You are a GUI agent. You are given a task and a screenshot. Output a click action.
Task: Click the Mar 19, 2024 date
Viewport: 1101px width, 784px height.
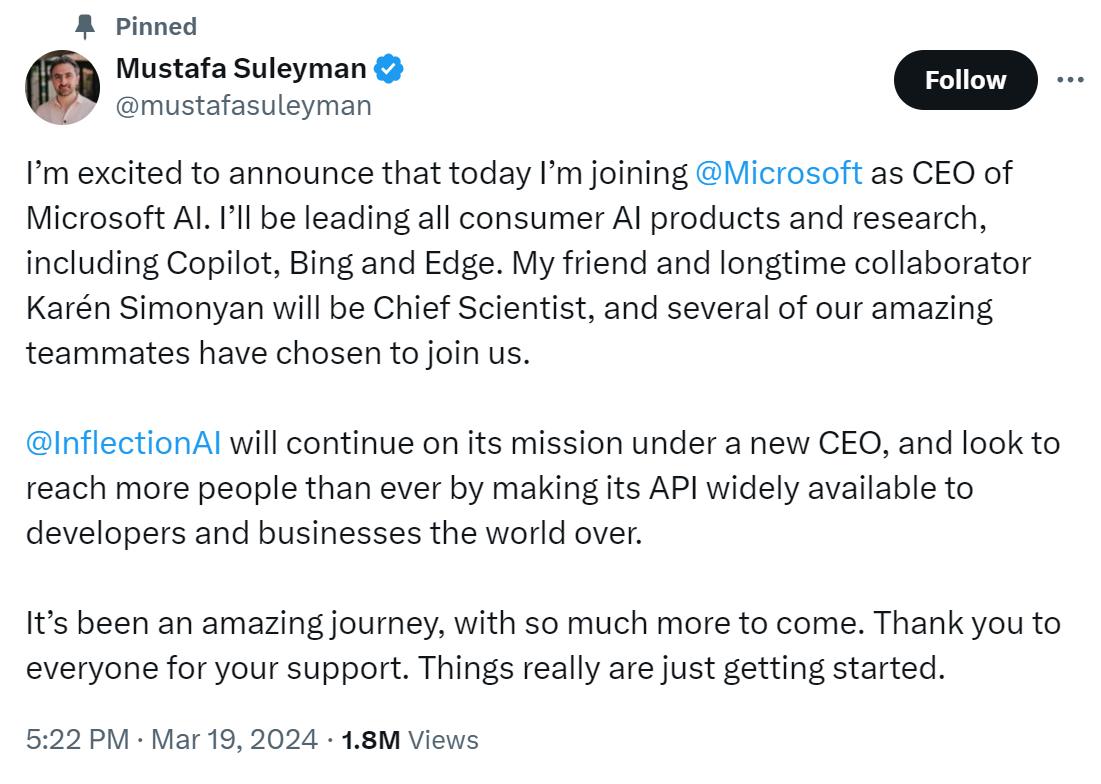pos(234,740)
